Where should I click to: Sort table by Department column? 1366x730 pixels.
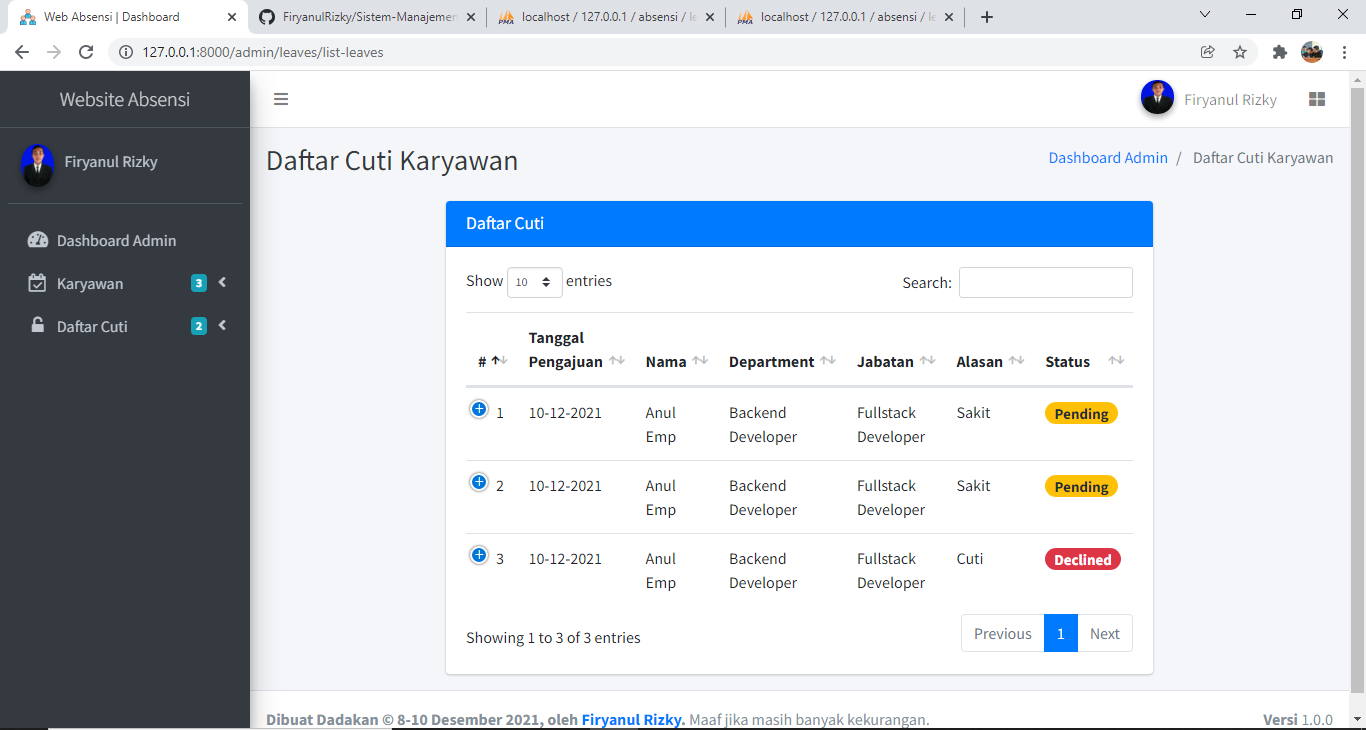point(783,350)
